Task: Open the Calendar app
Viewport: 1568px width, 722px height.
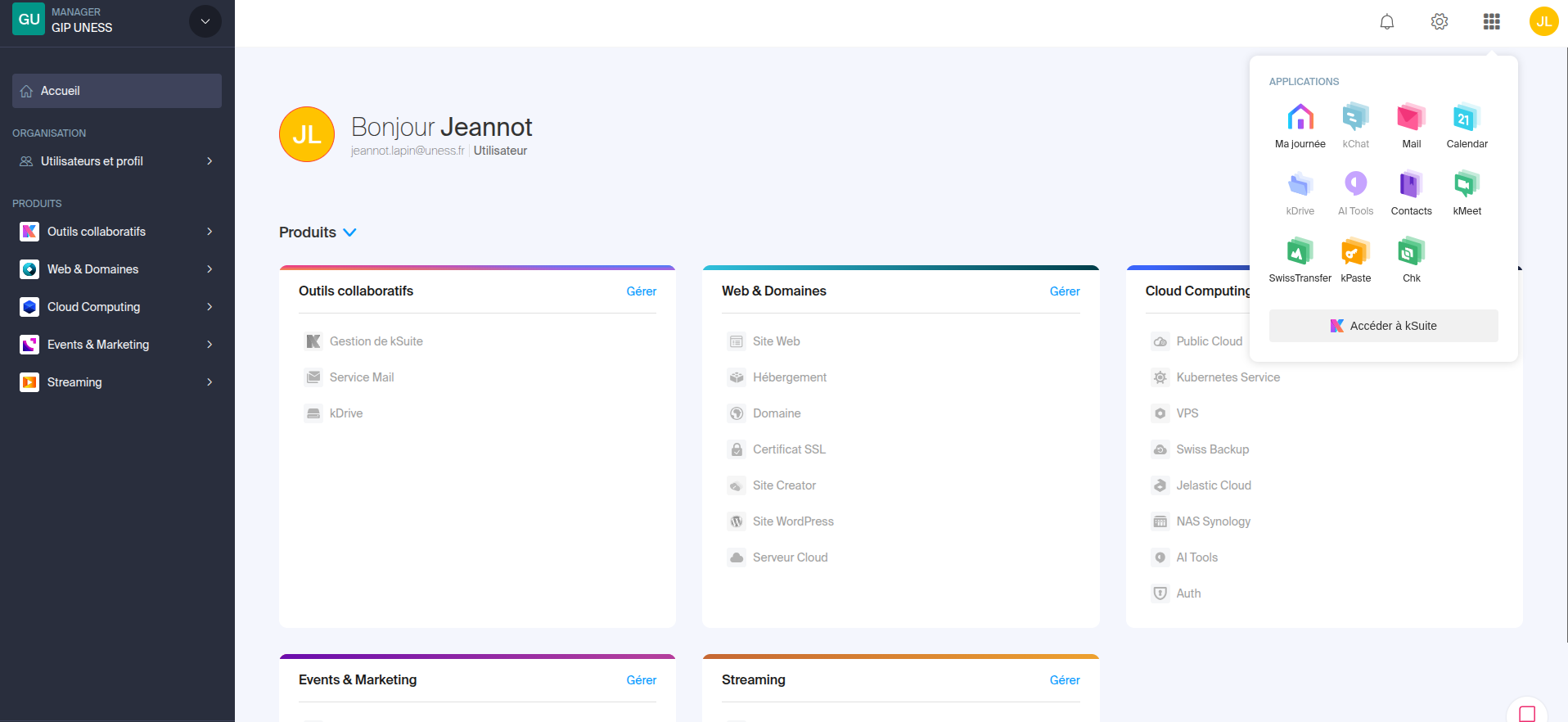Action: (1467, 119)
